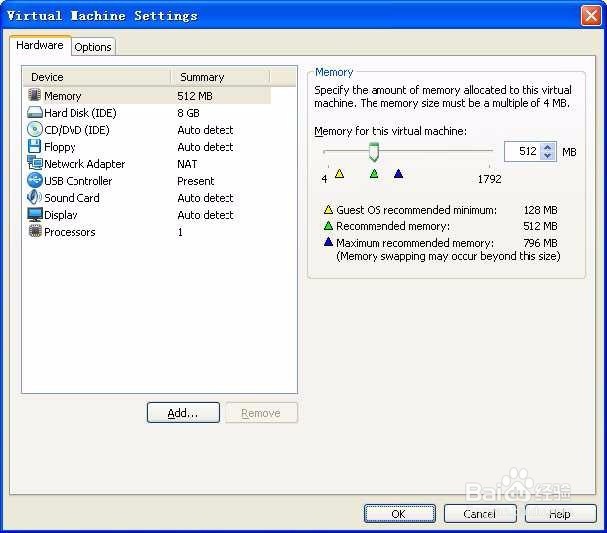Click the Present USB summary
This screenshot has height=533, width=607.
(195, 181)
